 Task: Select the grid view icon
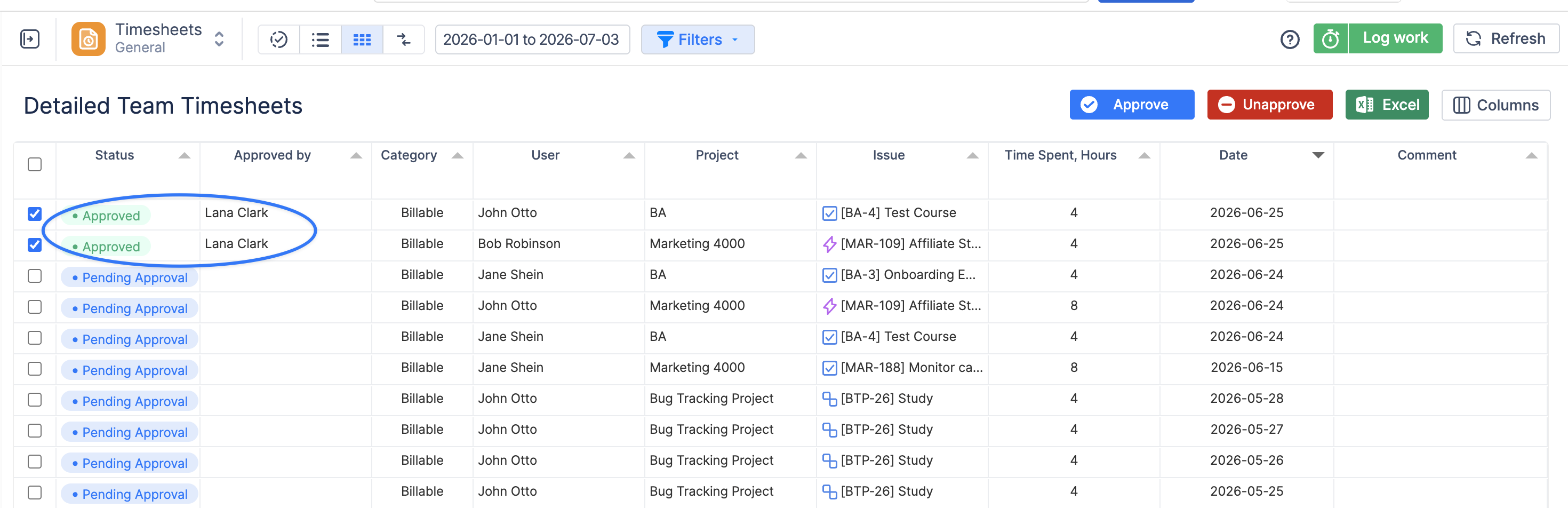[362, 39]
